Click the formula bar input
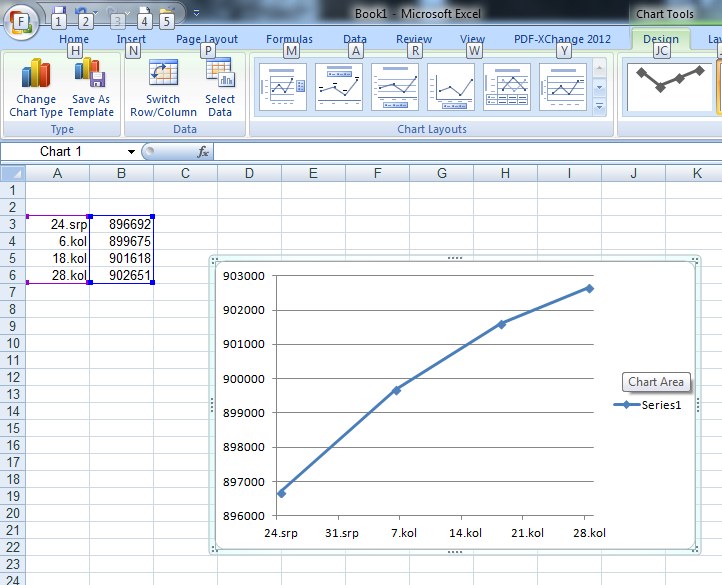Image resolution: width=722 pixels, height=585 pixels. coord(467,152)
